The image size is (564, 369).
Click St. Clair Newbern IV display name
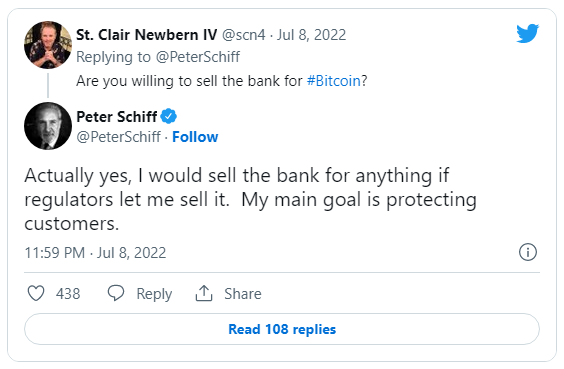click(146, 35)
